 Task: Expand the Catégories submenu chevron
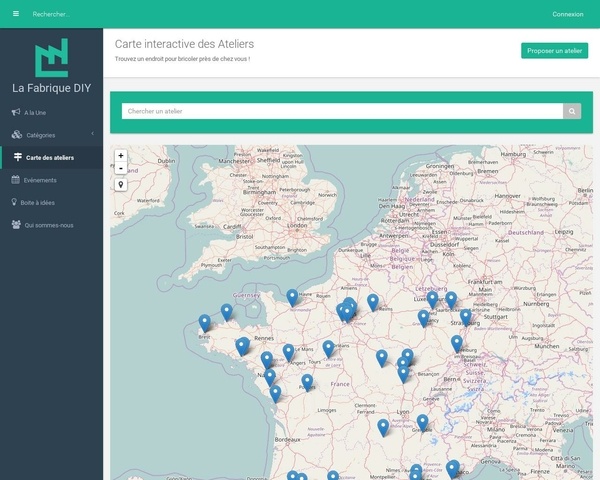[x=92, y=134]
